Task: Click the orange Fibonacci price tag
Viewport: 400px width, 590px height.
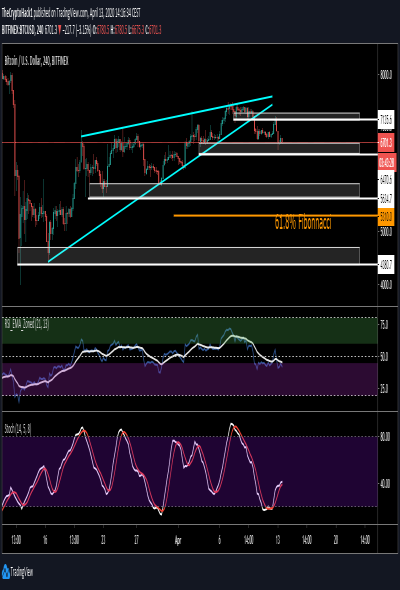Action: pyautogui.click(x=386, y=217)
